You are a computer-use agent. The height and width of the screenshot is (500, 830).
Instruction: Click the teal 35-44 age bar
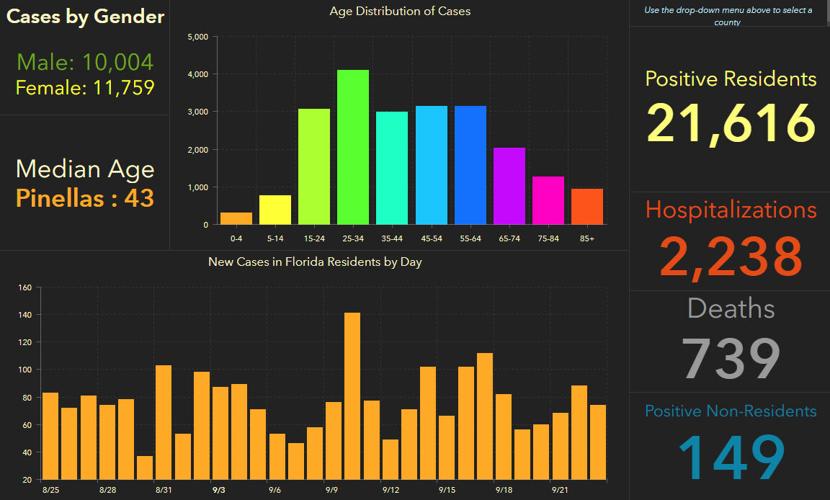click(392, 168)
